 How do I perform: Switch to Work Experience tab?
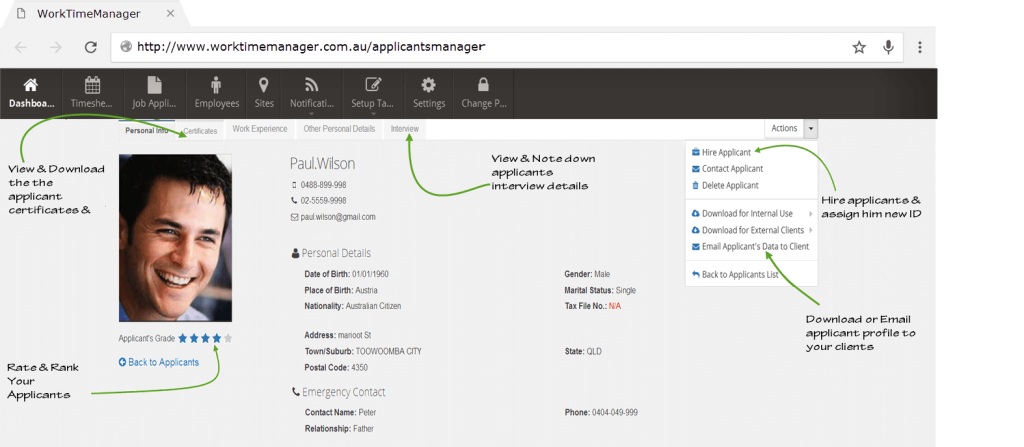point(260,129)
